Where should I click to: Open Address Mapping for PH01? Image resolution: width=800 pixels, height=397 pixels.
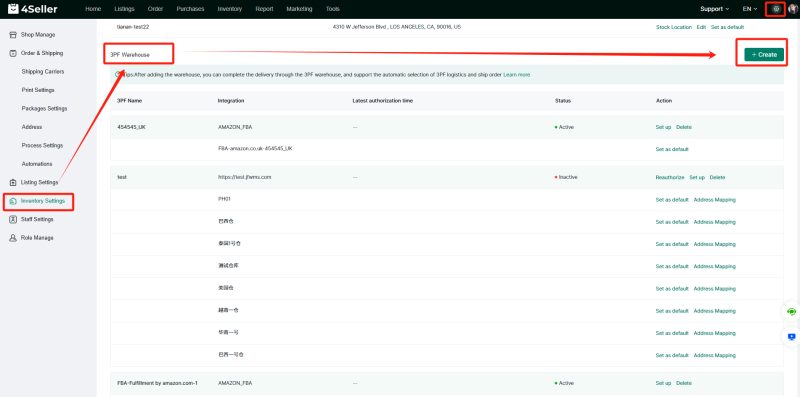pos(714,200)
